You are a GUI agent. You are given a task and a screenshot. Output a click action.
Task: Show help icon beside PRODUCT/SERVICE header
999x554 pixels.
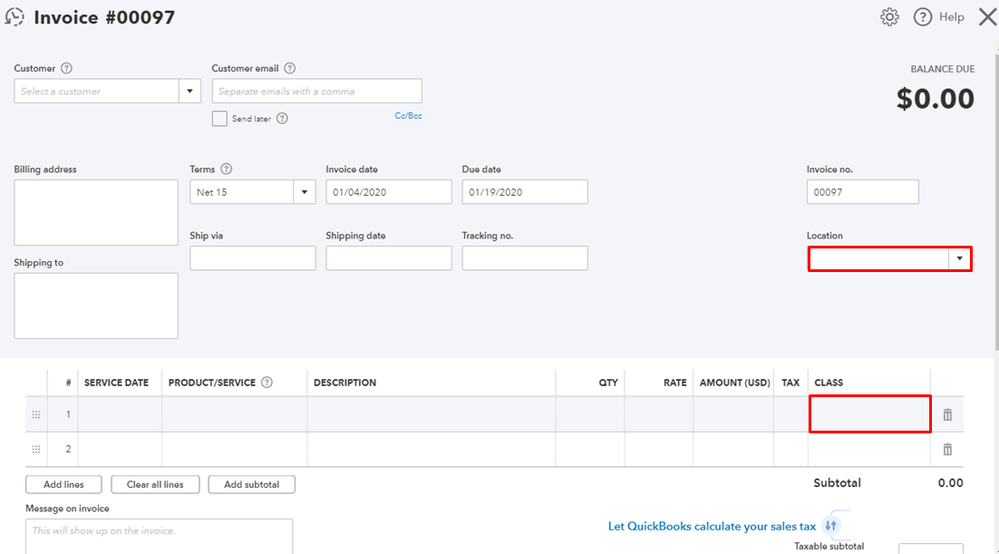[x=267, y=382]
